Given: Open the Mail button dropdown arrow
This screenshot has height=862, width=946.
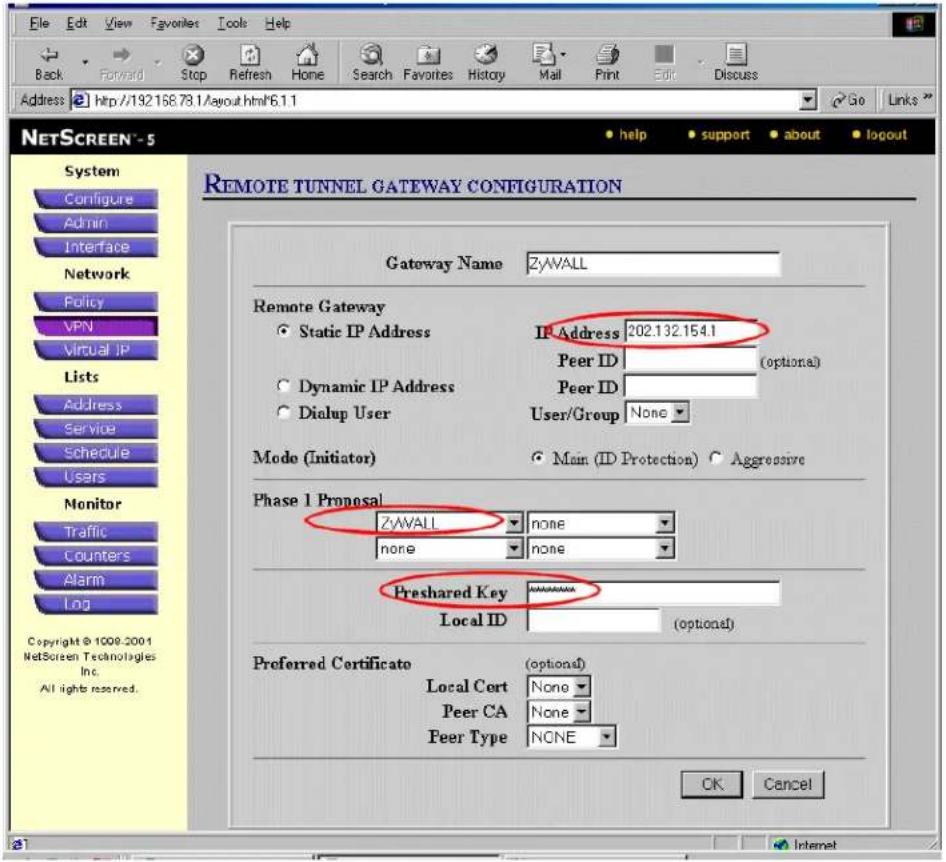Looking at the screenshot, I should (x=563, y=54).
